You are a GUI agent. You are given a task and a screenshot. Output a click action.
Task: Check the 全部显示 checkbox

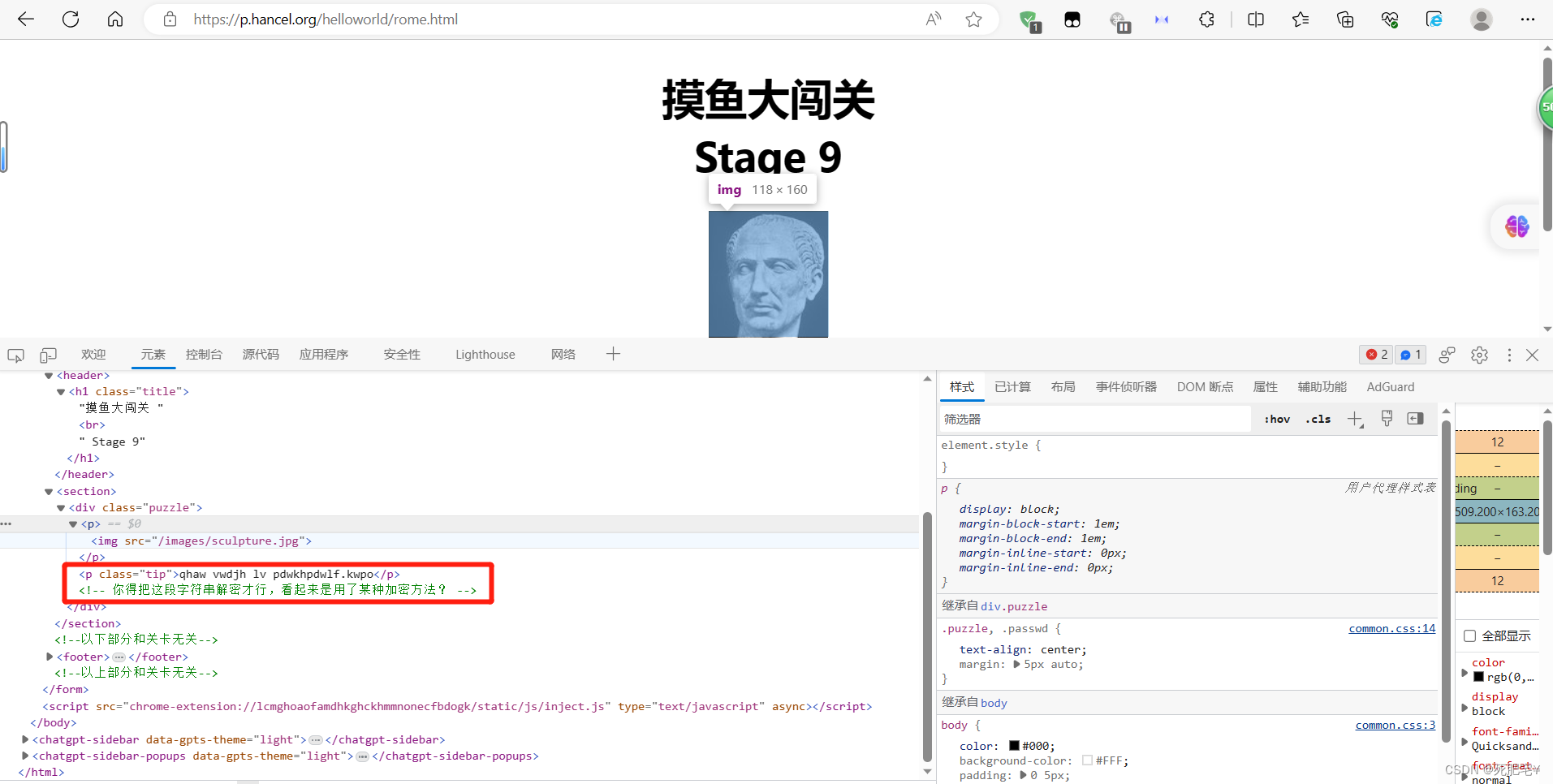[1469, 636]
